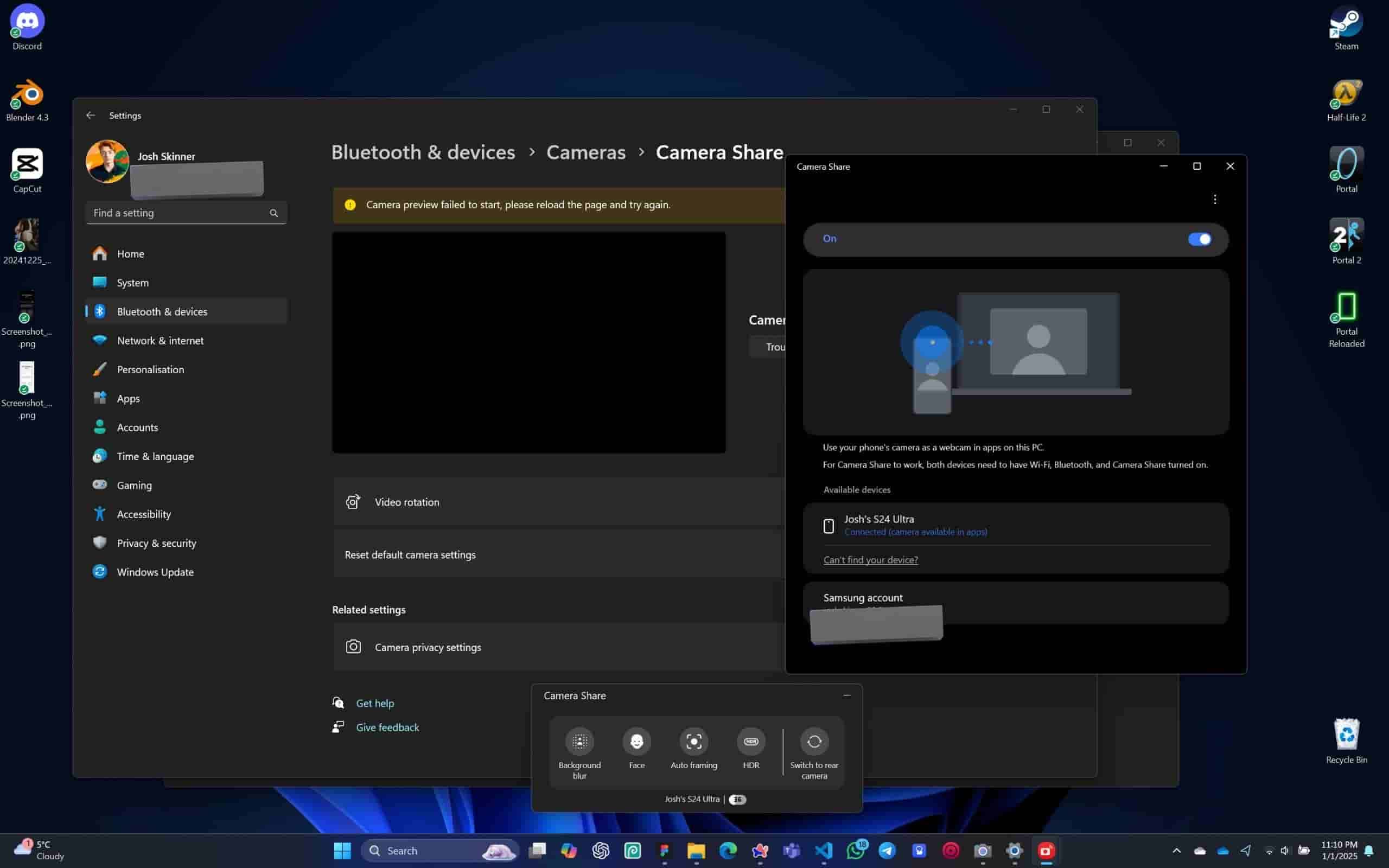Enable Auto framing option
The width and height of the screenshot is (1389, 868).
[693, 742]
